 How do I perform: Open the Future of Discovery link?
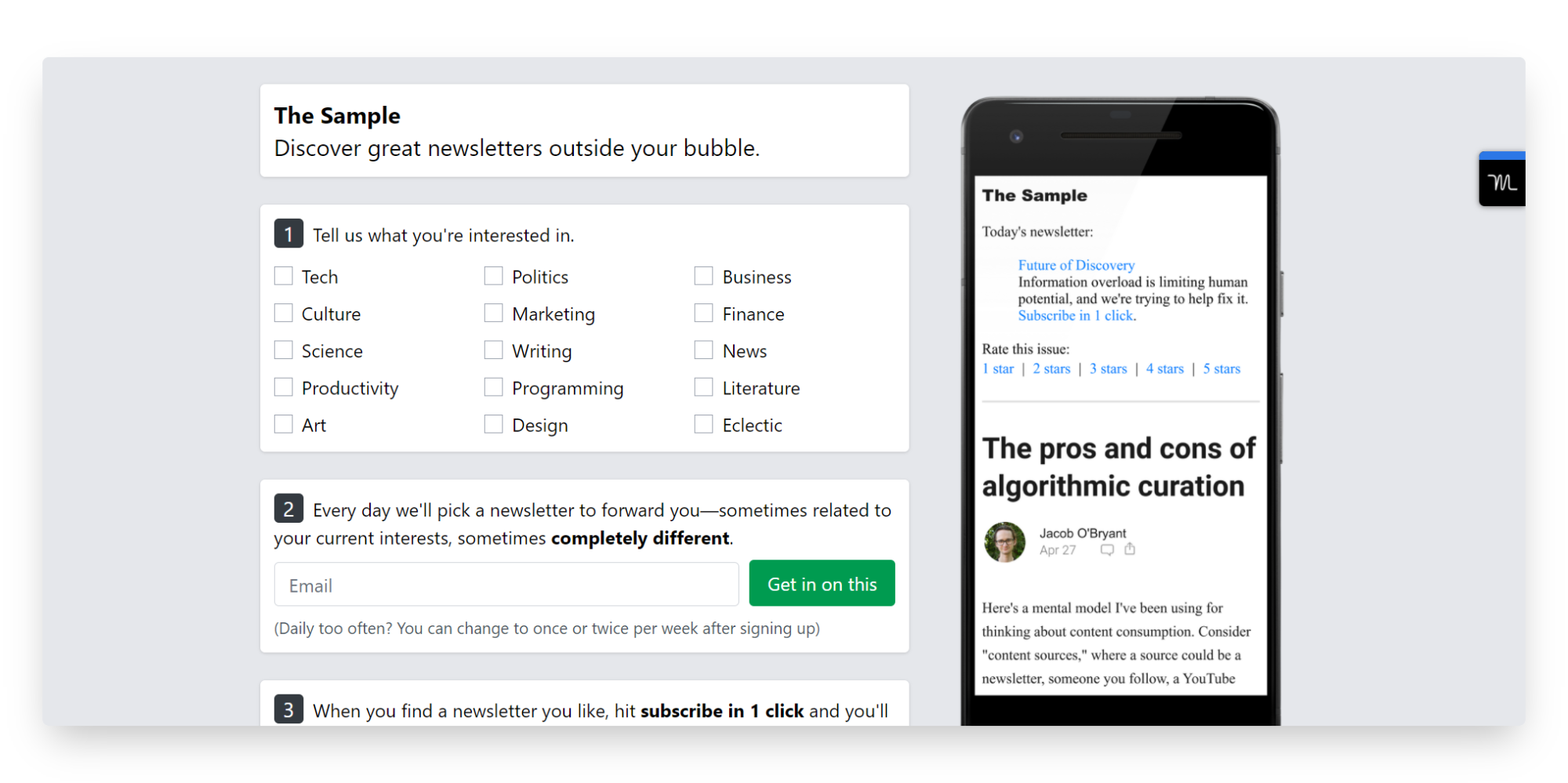click(1076, 265)
